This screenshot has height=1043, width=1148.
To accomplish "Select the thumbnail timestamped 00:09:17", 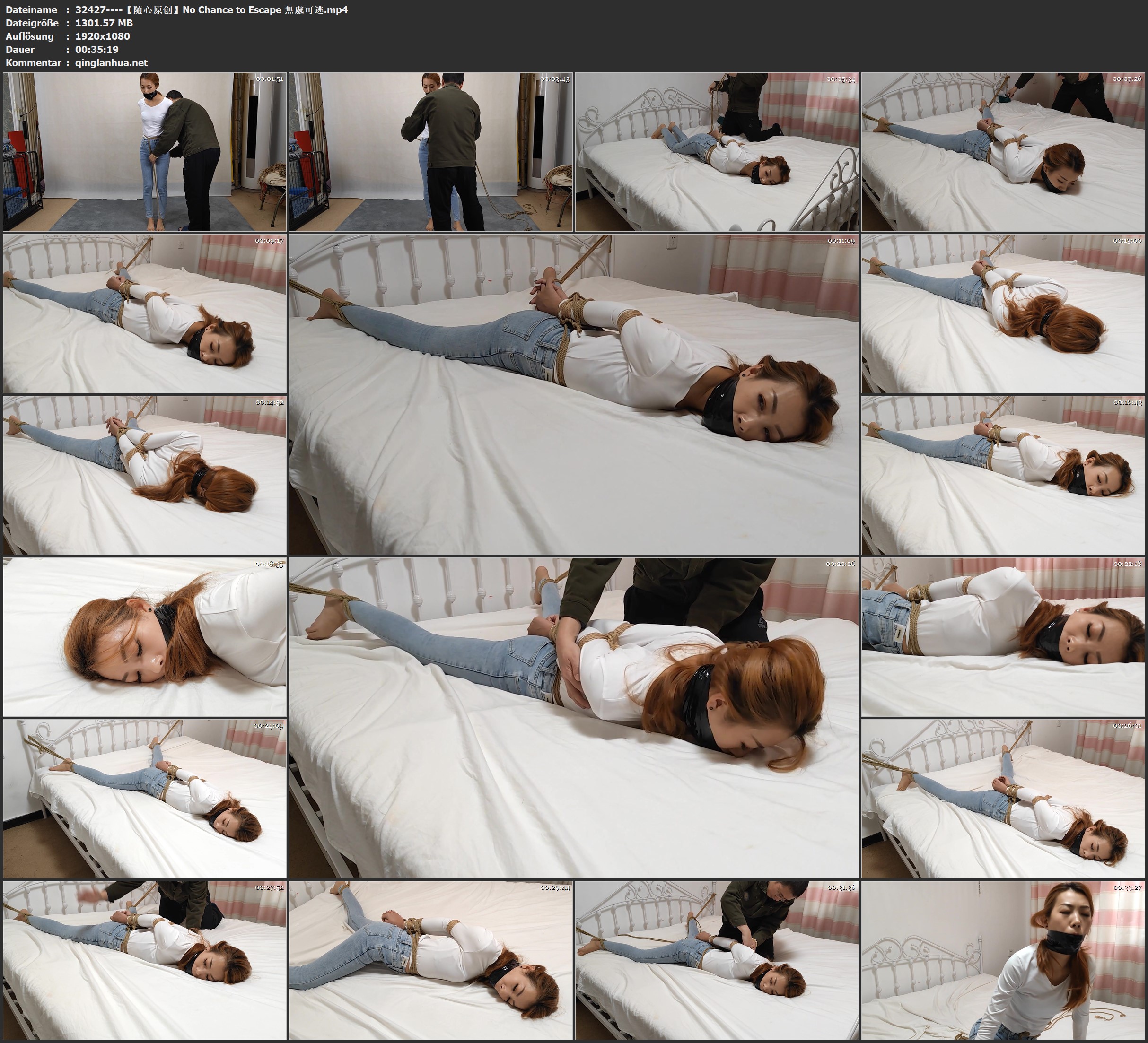I will pyautogui.click(x=145, y=313).
